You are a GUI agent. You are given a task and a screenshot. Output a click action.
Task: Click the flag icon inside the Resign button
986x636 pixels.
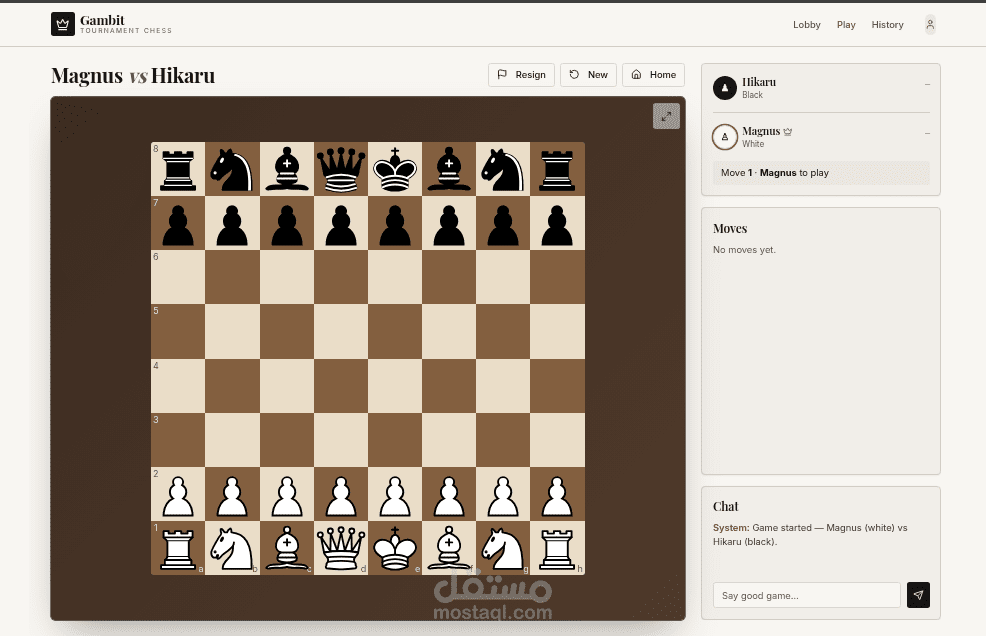pyautogui.click(x=503, y=74)
